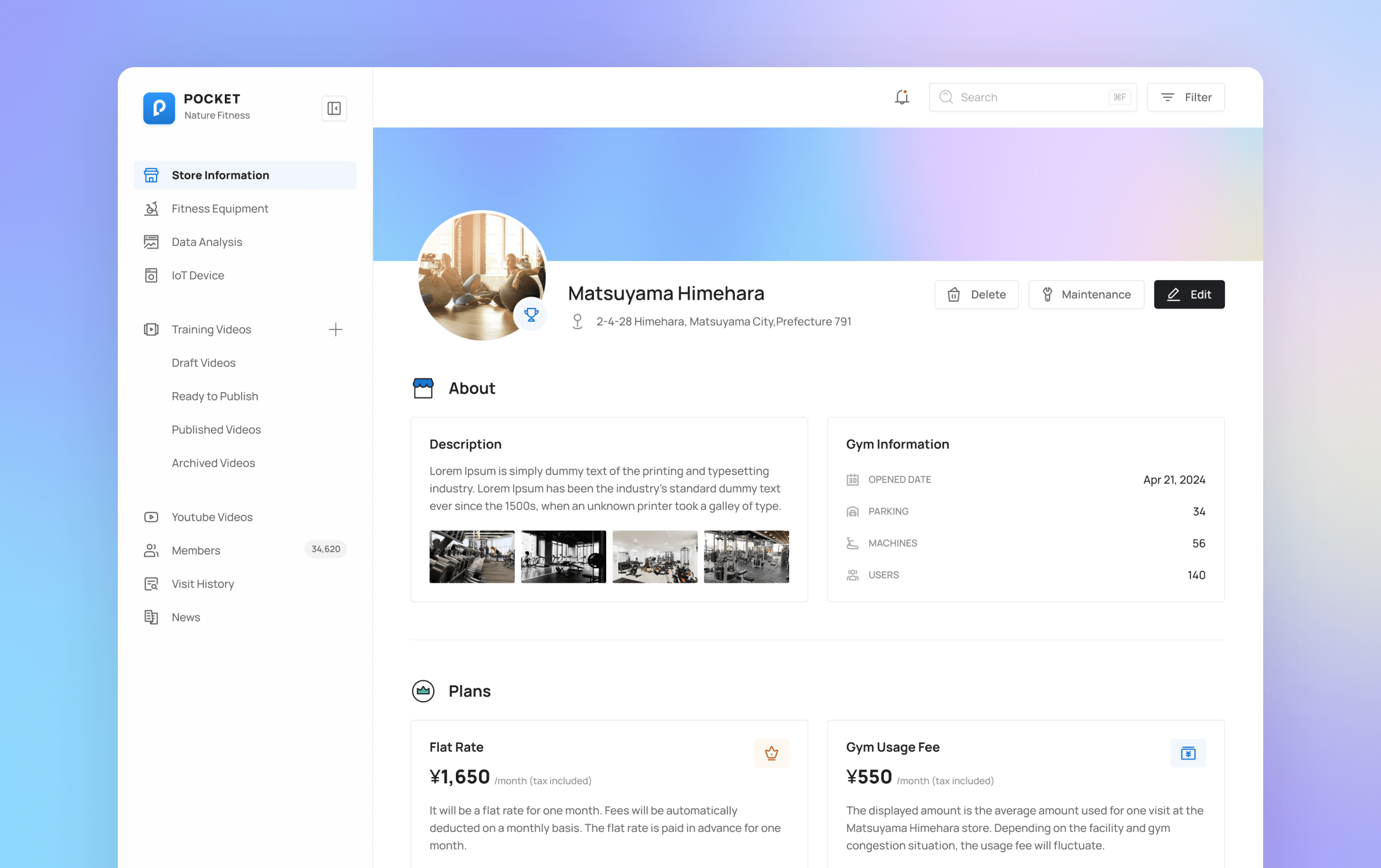Click the Training Videos film icon
This screenshot has height=868, width=1381.
tap(151, 329)
